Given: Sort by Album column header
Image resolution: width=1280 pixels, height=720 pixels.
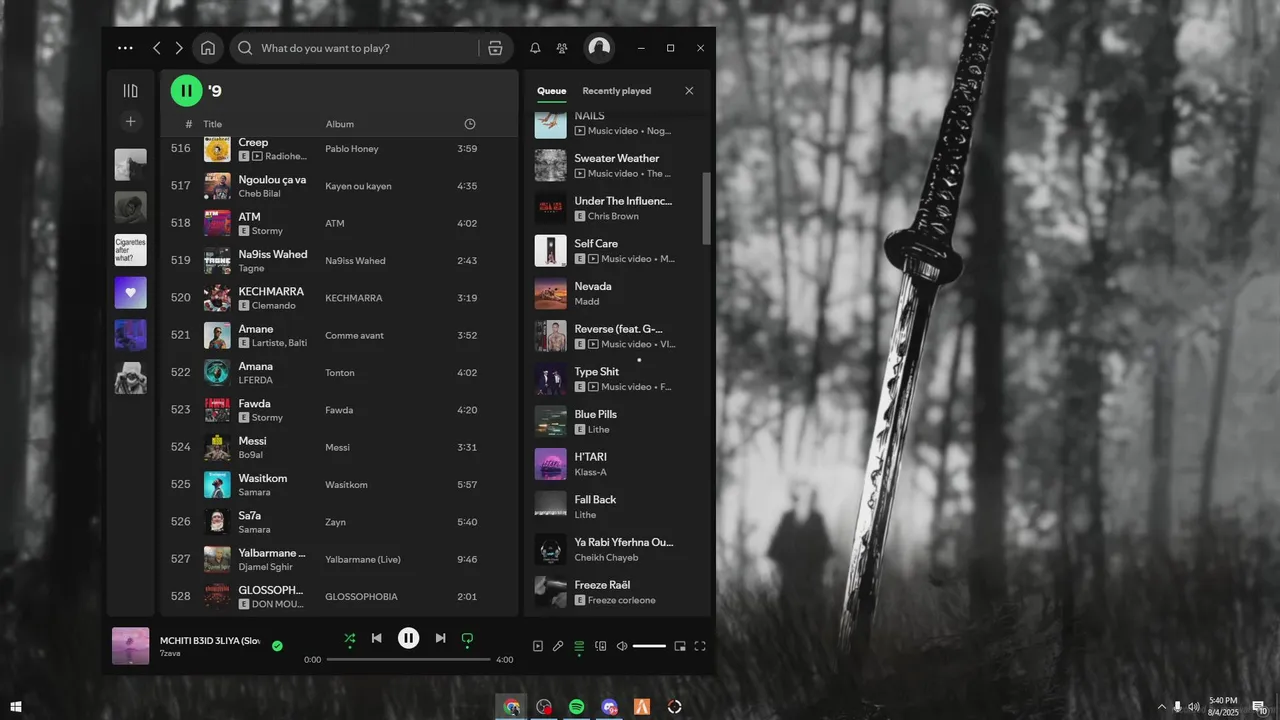Looking at the screenshot, I should [x=340, y=124].
